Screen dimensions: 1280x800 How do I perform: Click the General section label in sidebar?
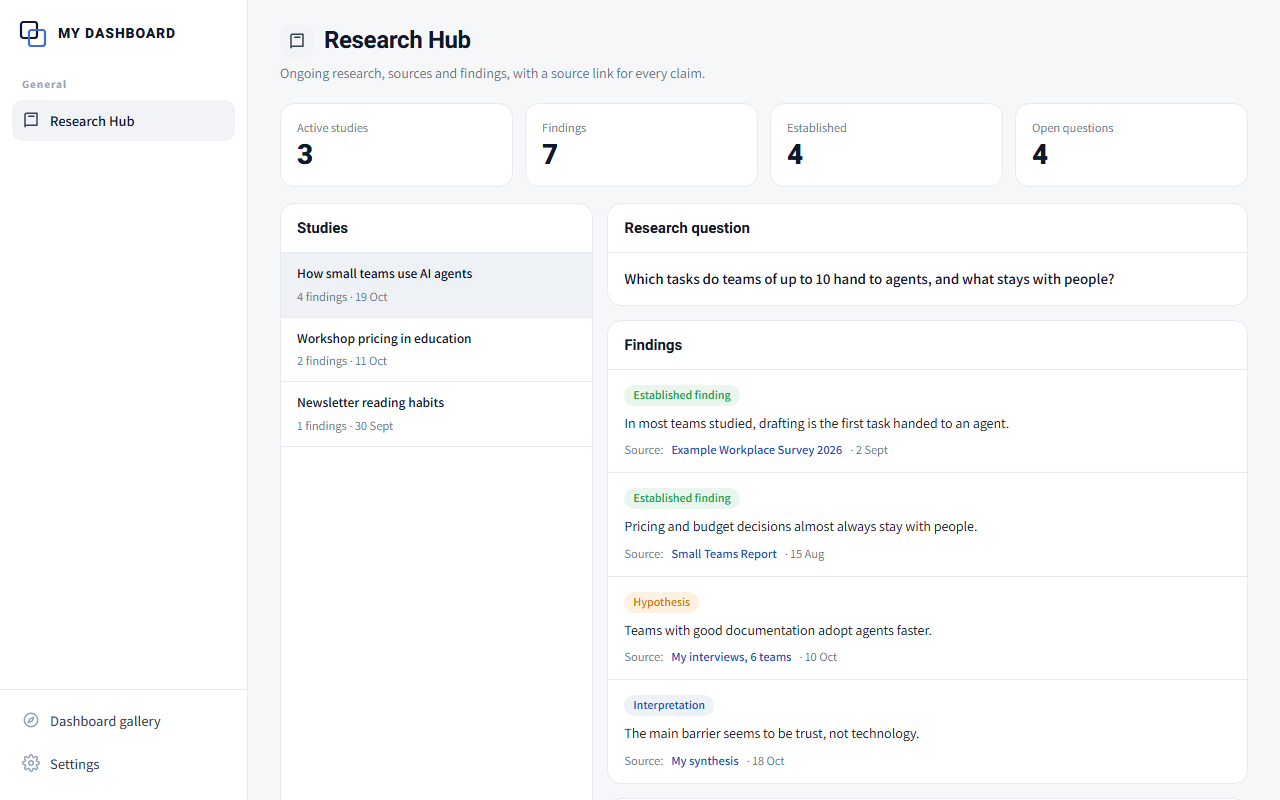click(44, 84)
